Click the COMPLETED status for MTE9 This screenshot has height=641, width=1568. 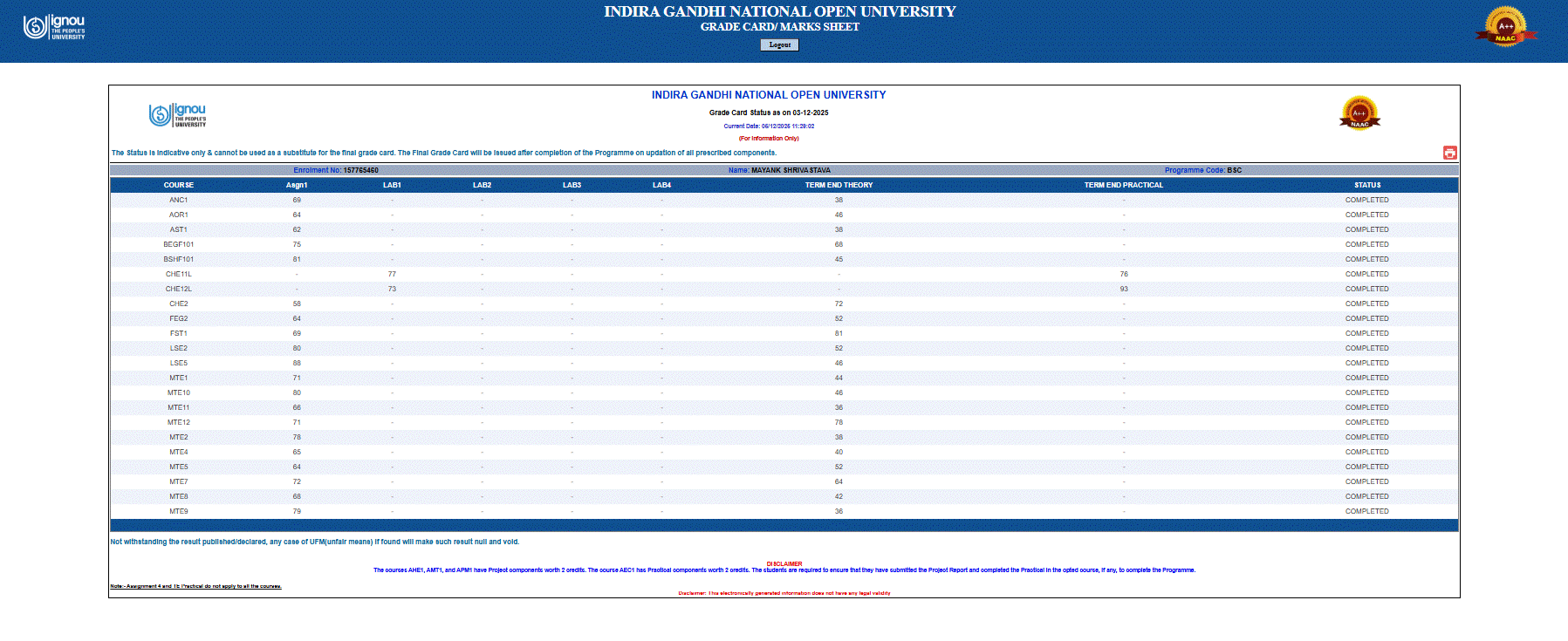[x=1367, y=511]
